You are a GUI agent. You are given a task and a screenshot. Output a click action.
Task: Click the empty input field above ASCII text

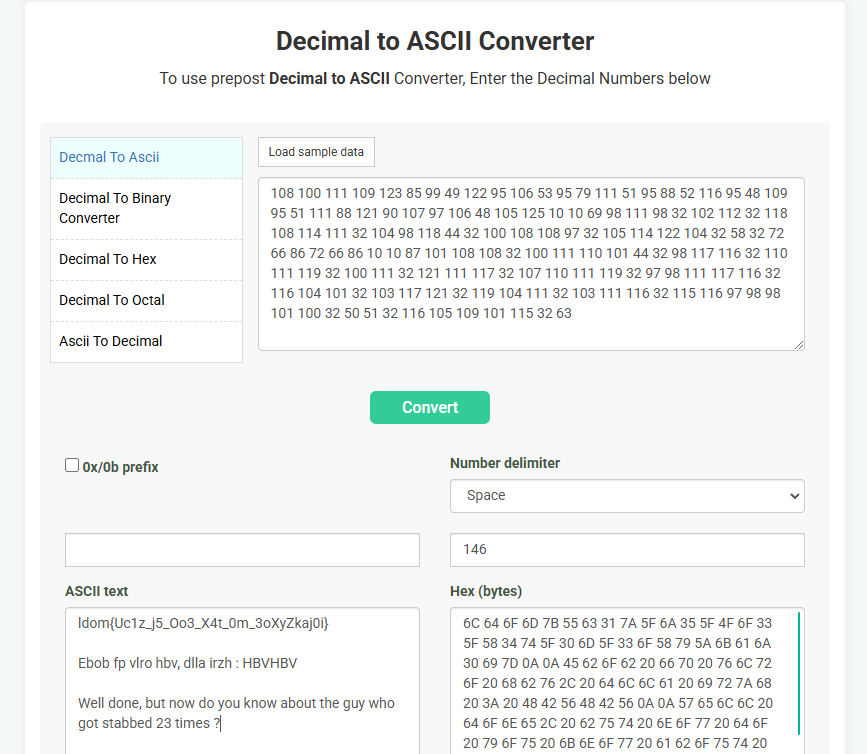pyautogui.click(x=242, y=550)
